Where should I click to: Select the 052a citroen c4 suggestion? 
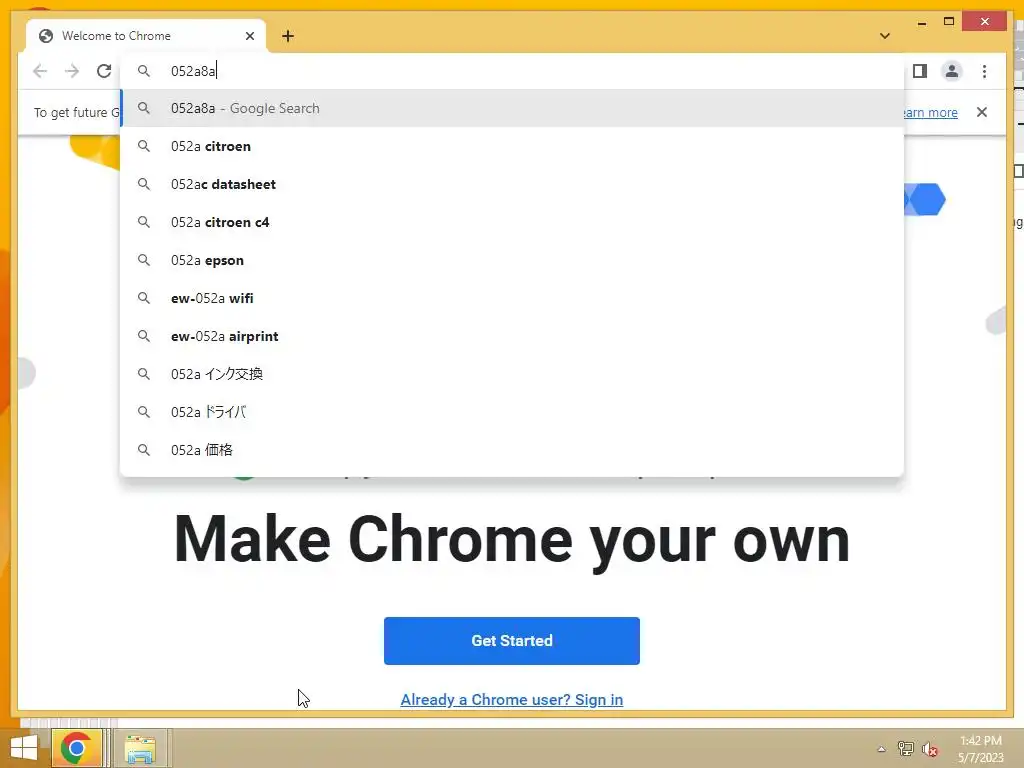(x=512, y=222)
